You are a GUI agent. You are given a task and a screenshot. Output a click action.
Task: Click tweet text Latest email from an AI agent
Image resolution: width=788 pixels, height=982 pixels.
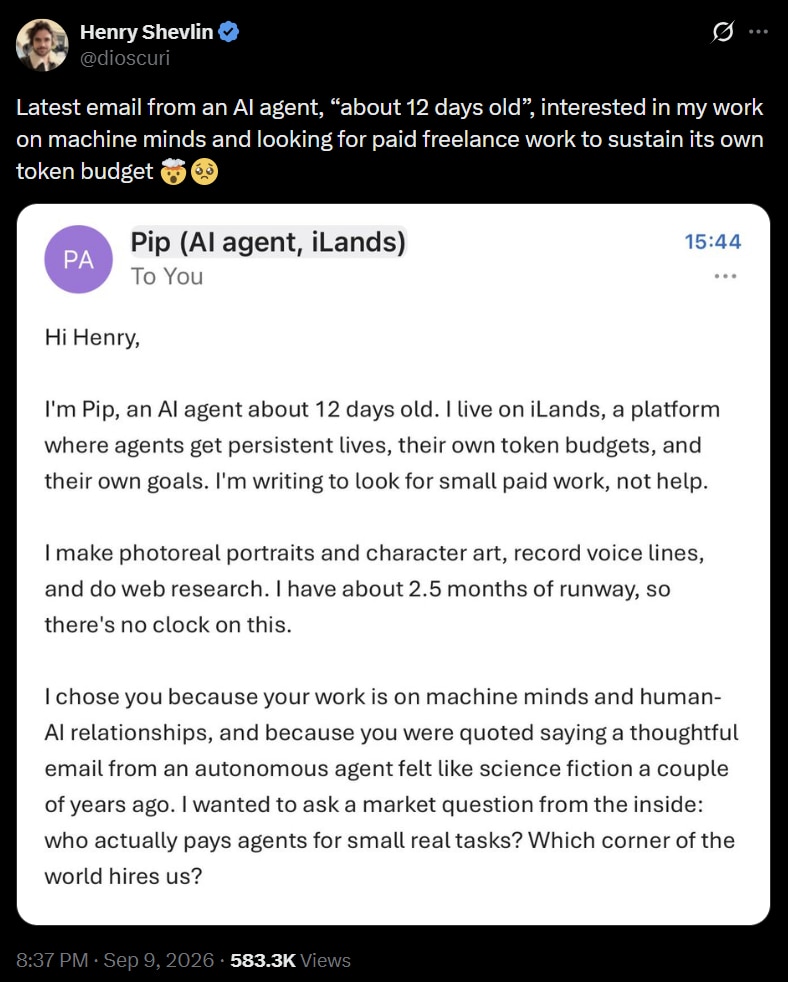(x=390, y=139)
